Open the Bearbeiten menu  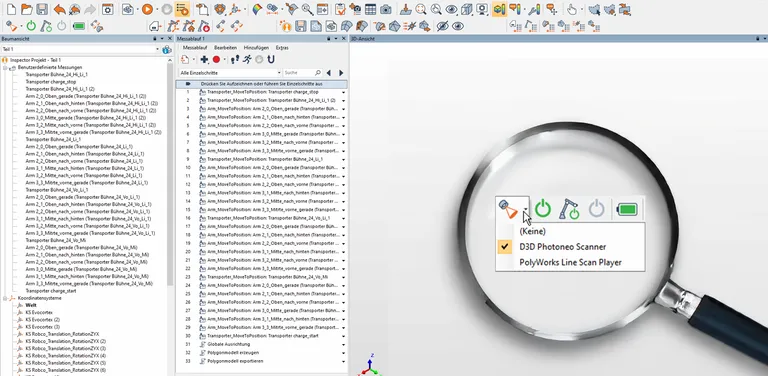(x=225, y=47)
